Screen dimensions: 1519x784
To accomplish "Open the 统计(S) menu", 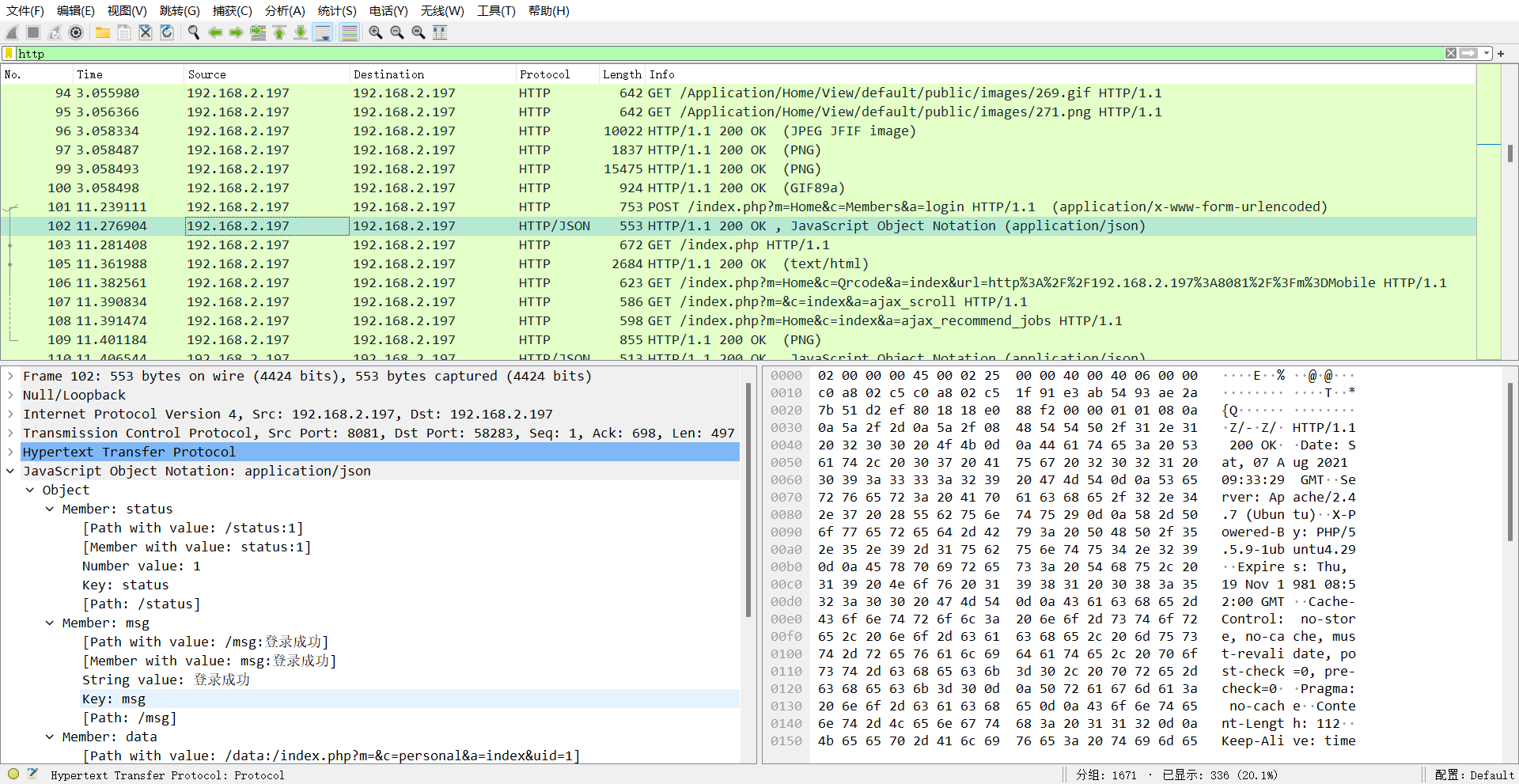I will 337,10.
